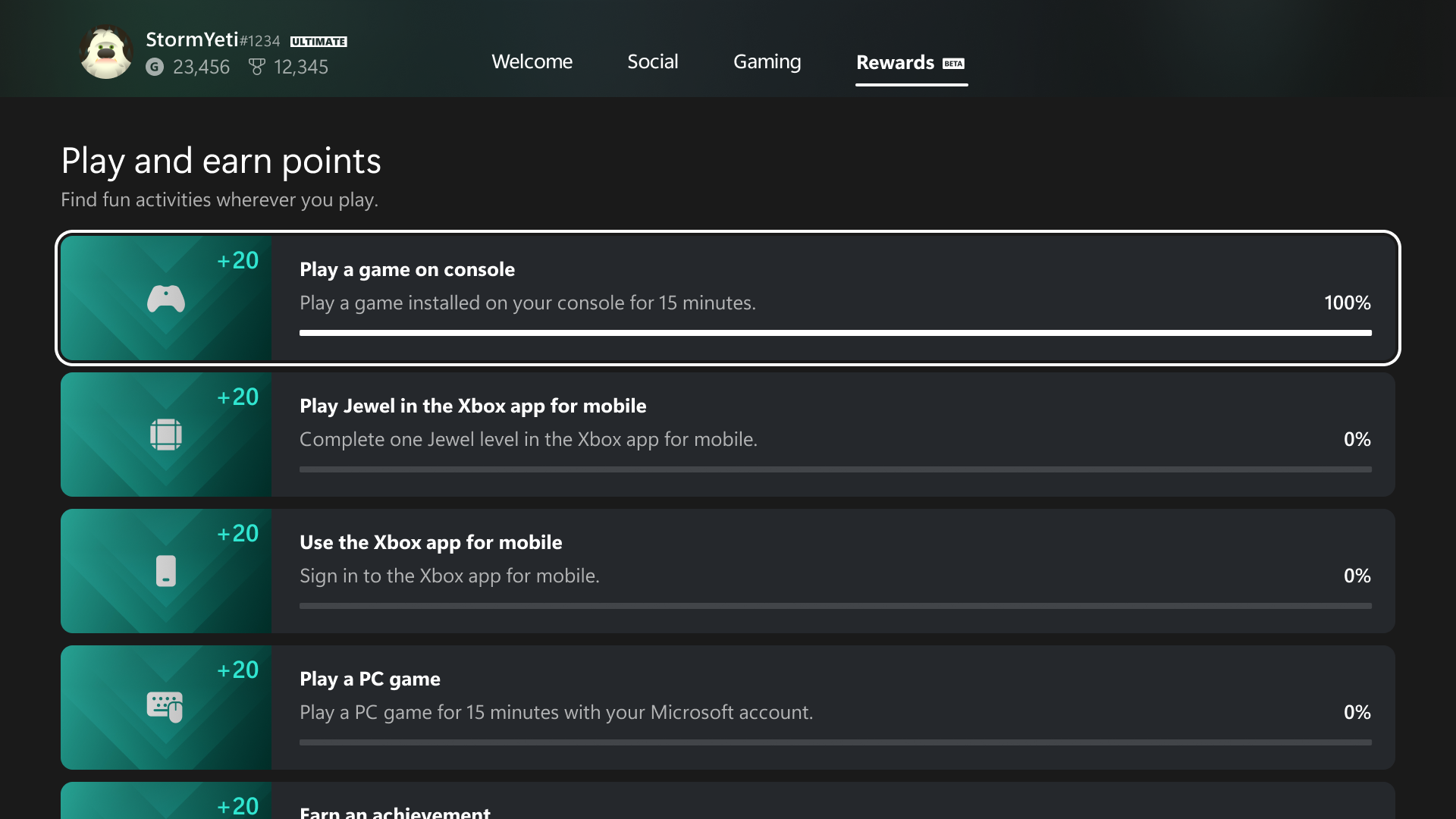Click the StormYeti profile avatar

(106, 52)
